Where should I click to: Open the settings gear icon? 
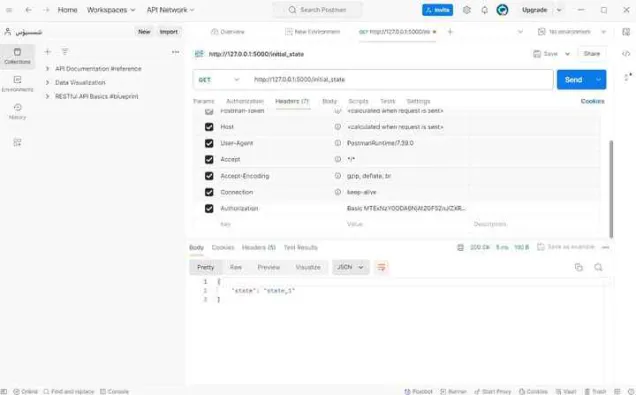[466, 10]
